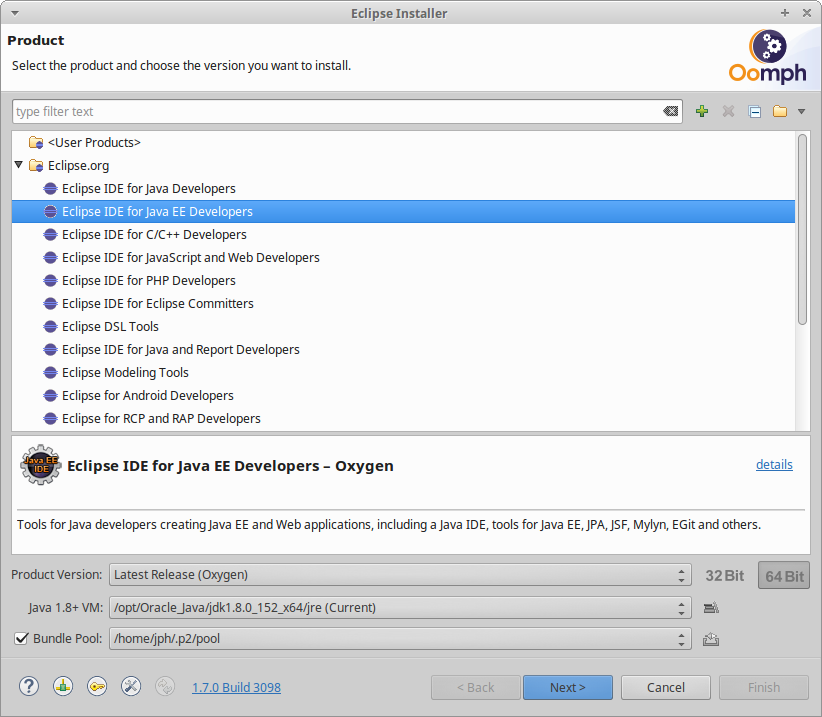Select Eclipse Modeling Tools
The height and width of the screenshot is (717, 822).
click(x=125, y=373)
